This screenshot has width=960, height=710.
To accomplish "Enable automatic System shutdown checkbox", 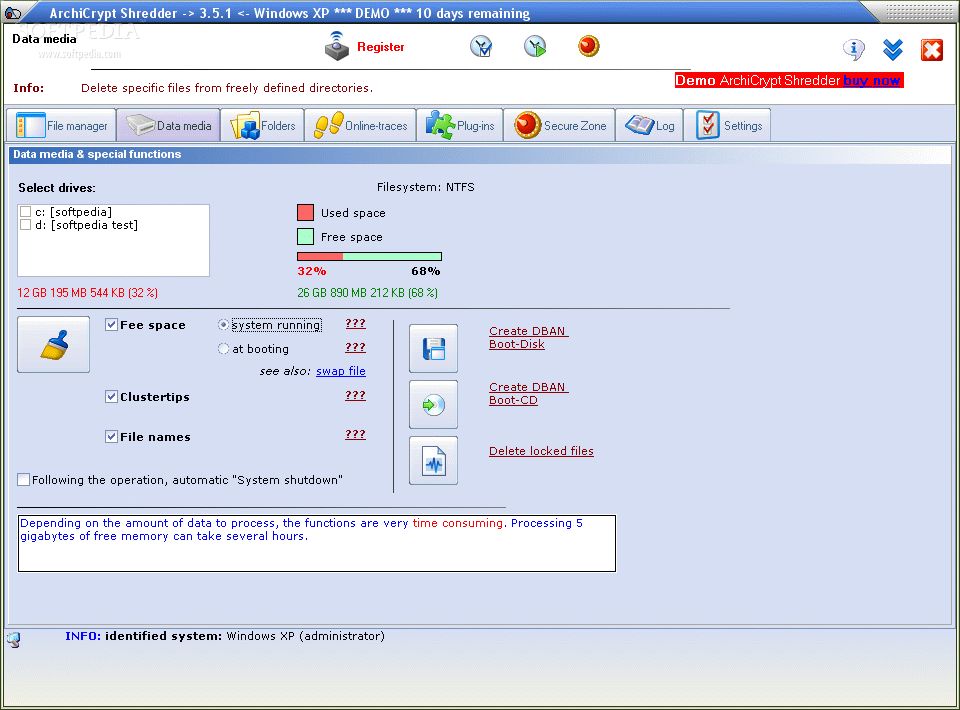I will (24, 480).
